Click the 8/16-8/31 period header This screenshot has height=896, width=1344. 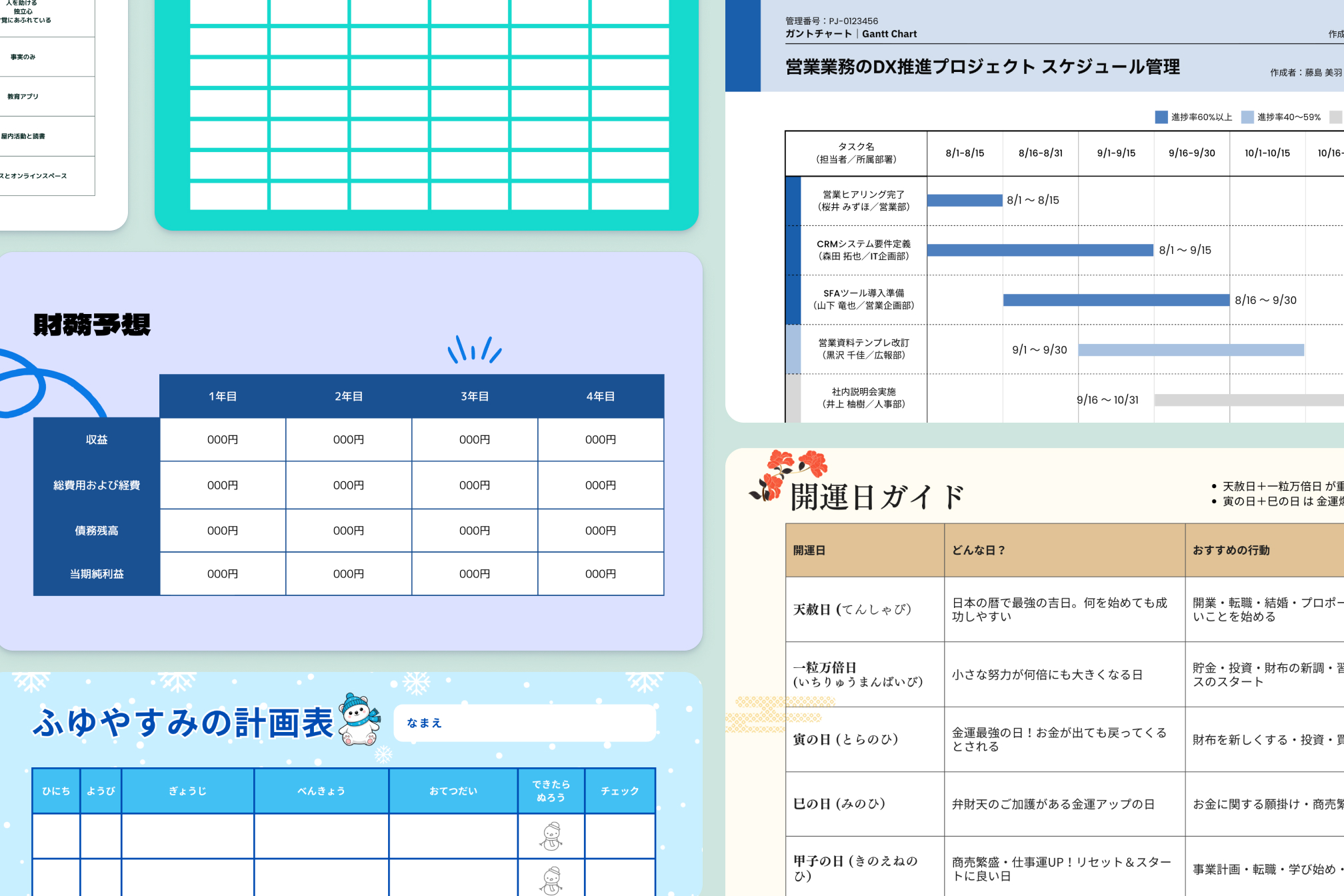click(x=1041, y=153)
